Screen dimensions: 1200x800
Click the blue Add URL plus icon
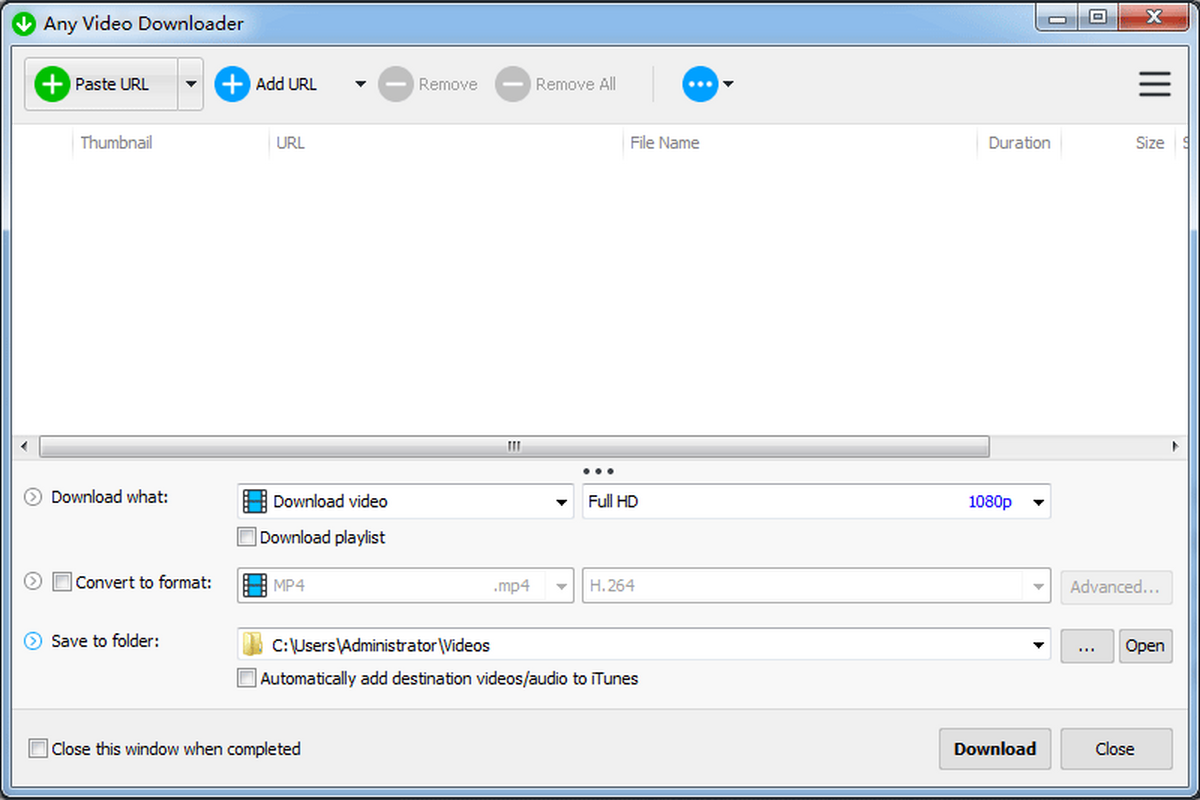click(x=232, y=84)
